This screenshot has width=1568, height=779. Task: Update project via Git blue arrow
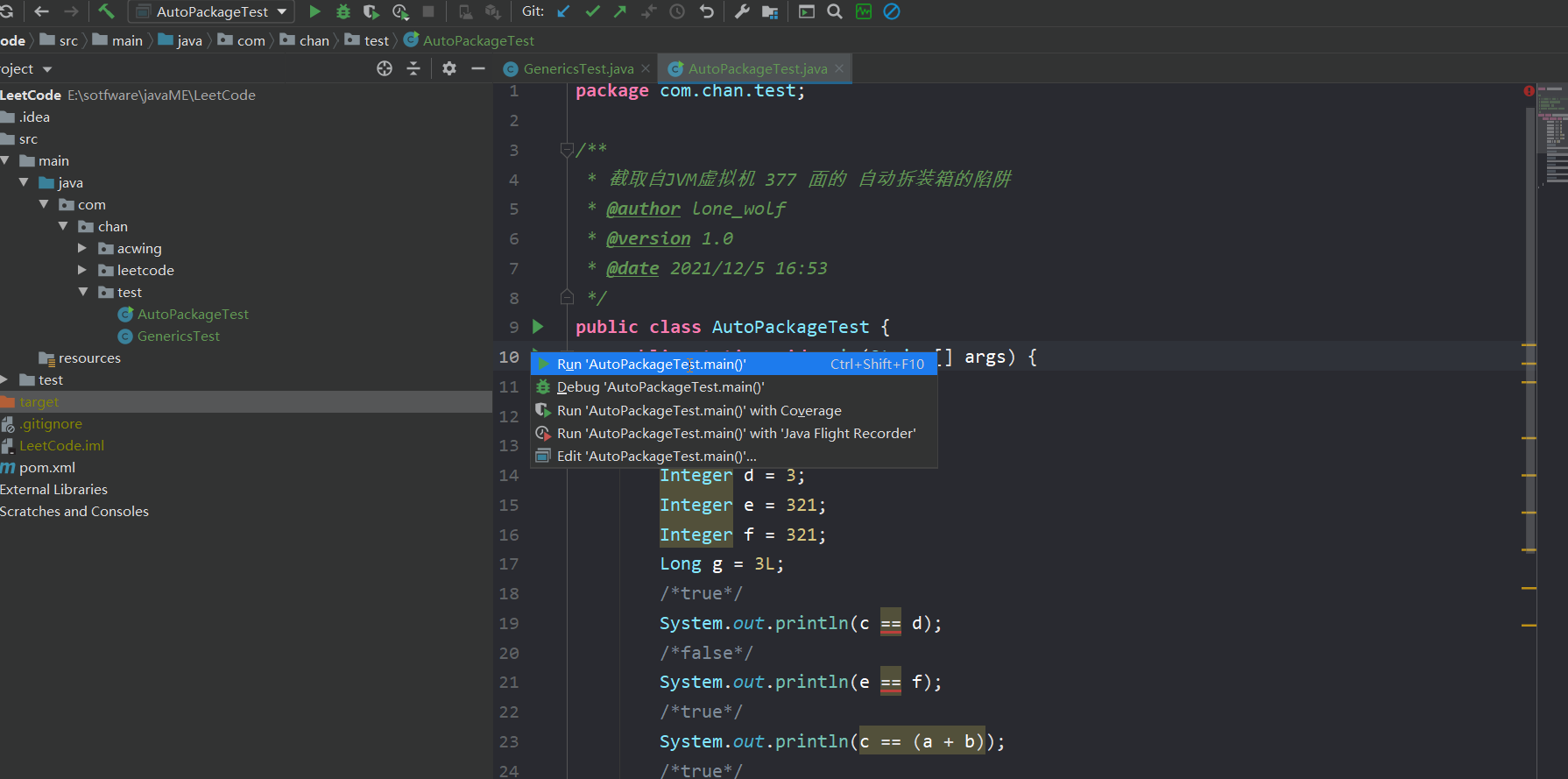pos(564,11)
